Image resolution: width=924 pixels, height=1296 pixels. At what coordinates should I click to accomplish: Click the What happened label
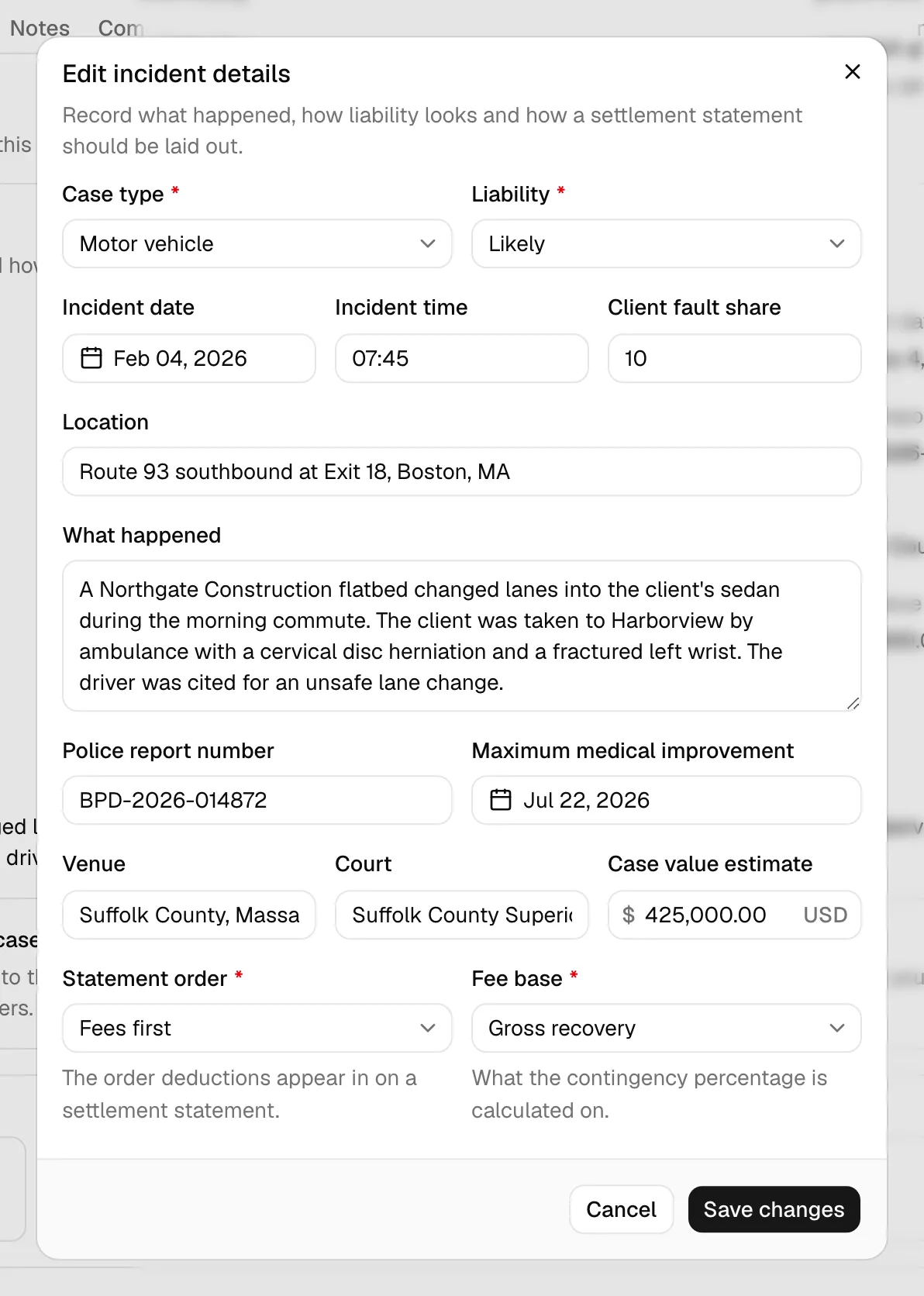pos(142,535)
